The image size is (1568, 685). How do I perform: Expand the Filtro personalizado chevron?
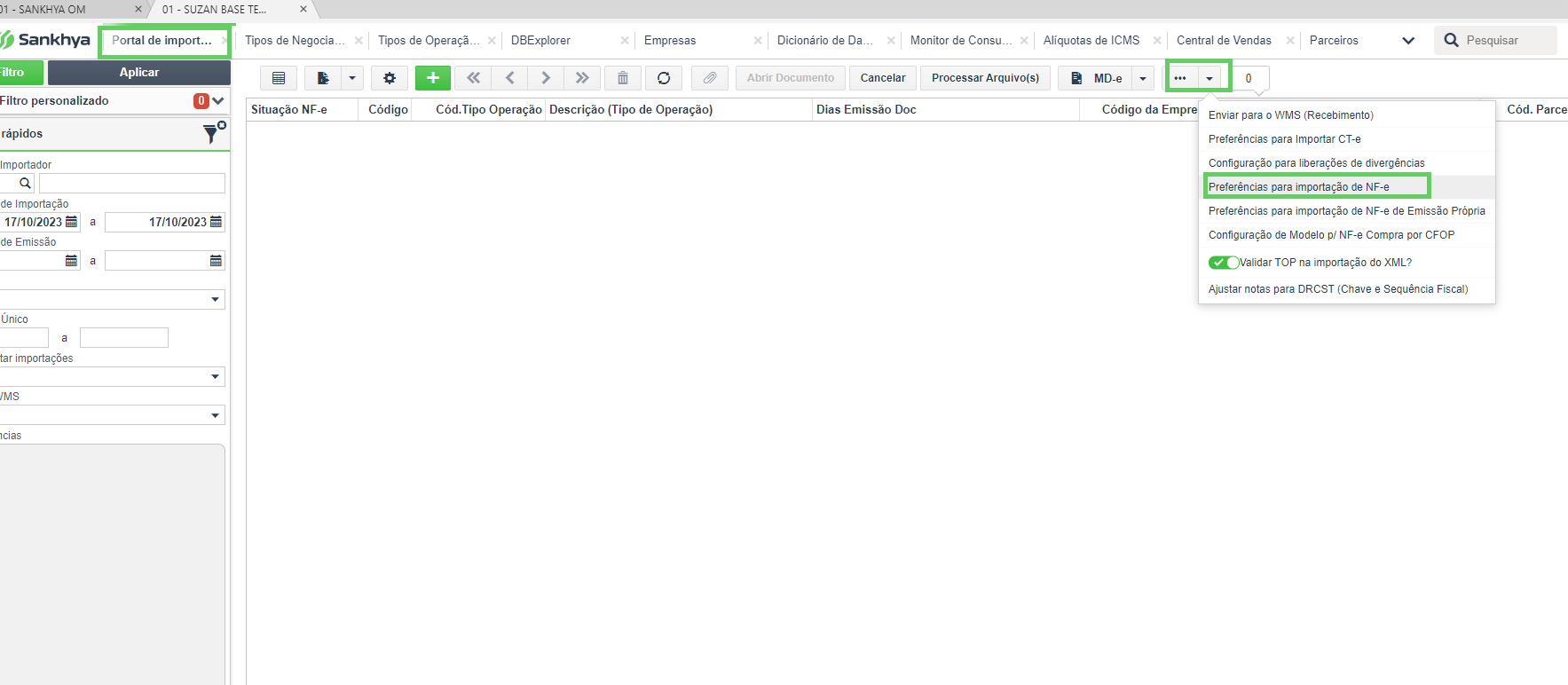click(218, 101)
